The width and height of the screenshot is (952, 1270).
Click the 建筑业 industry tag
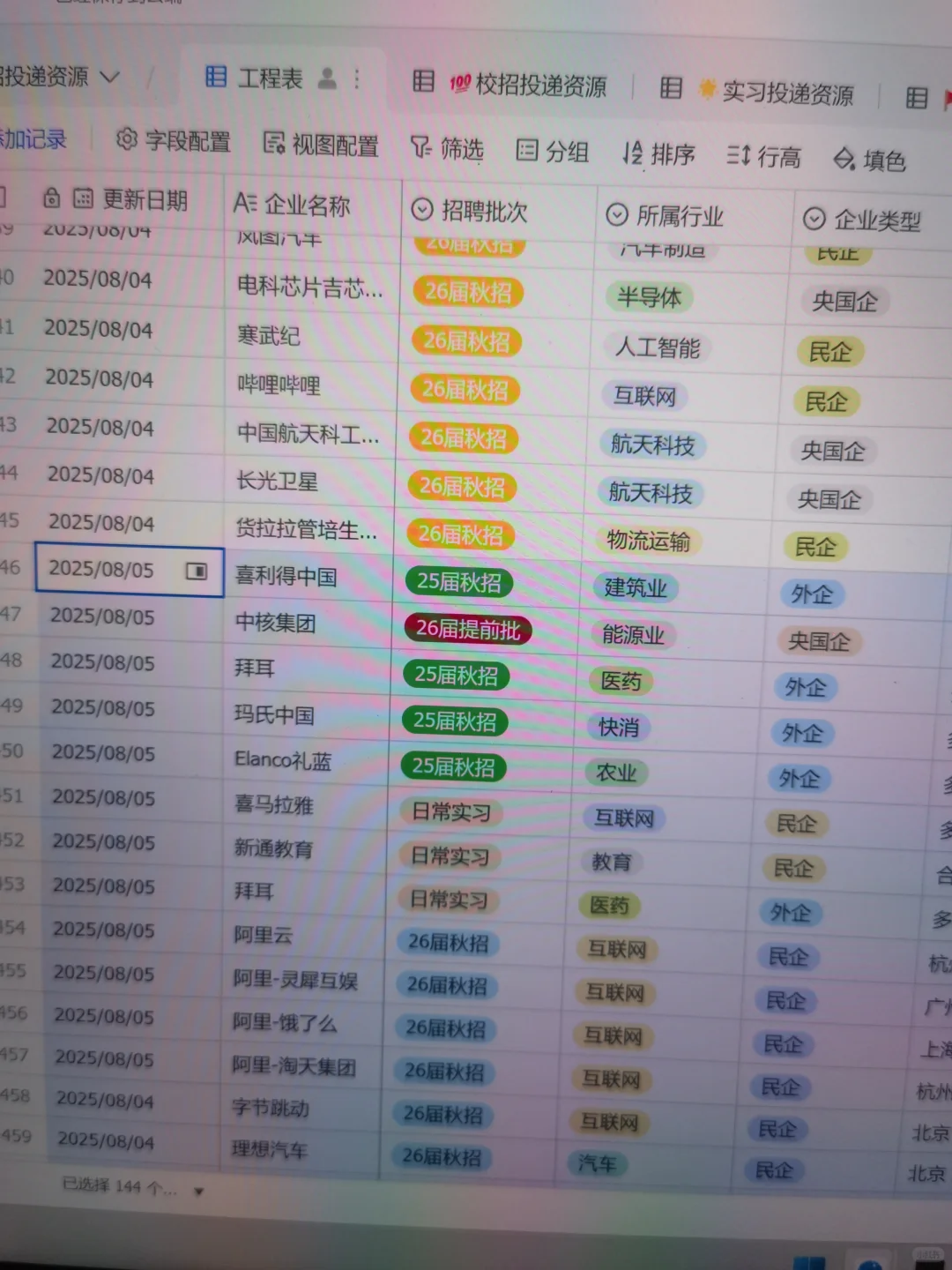[636, 587]
